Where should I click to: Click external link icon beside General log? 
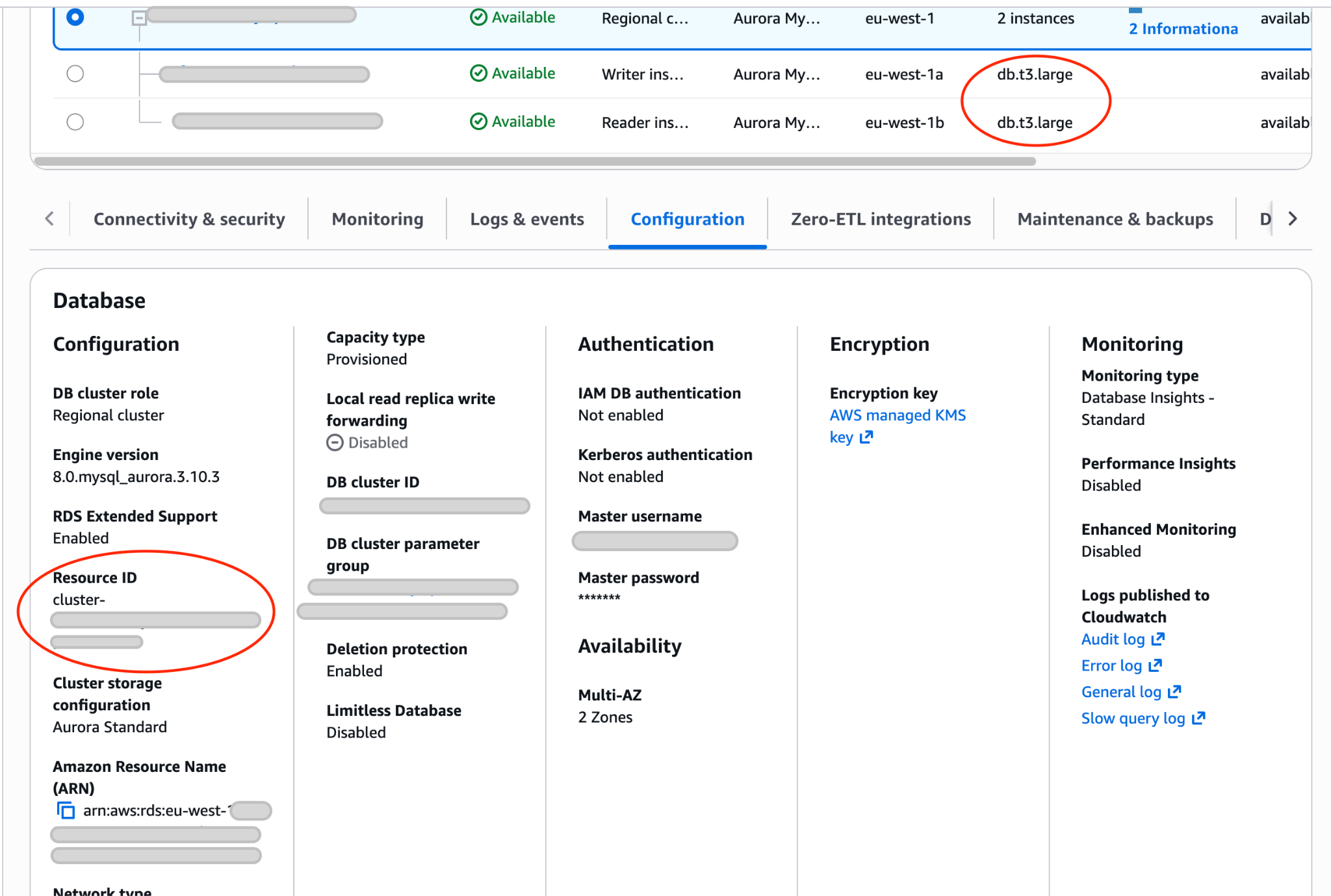1174,692
